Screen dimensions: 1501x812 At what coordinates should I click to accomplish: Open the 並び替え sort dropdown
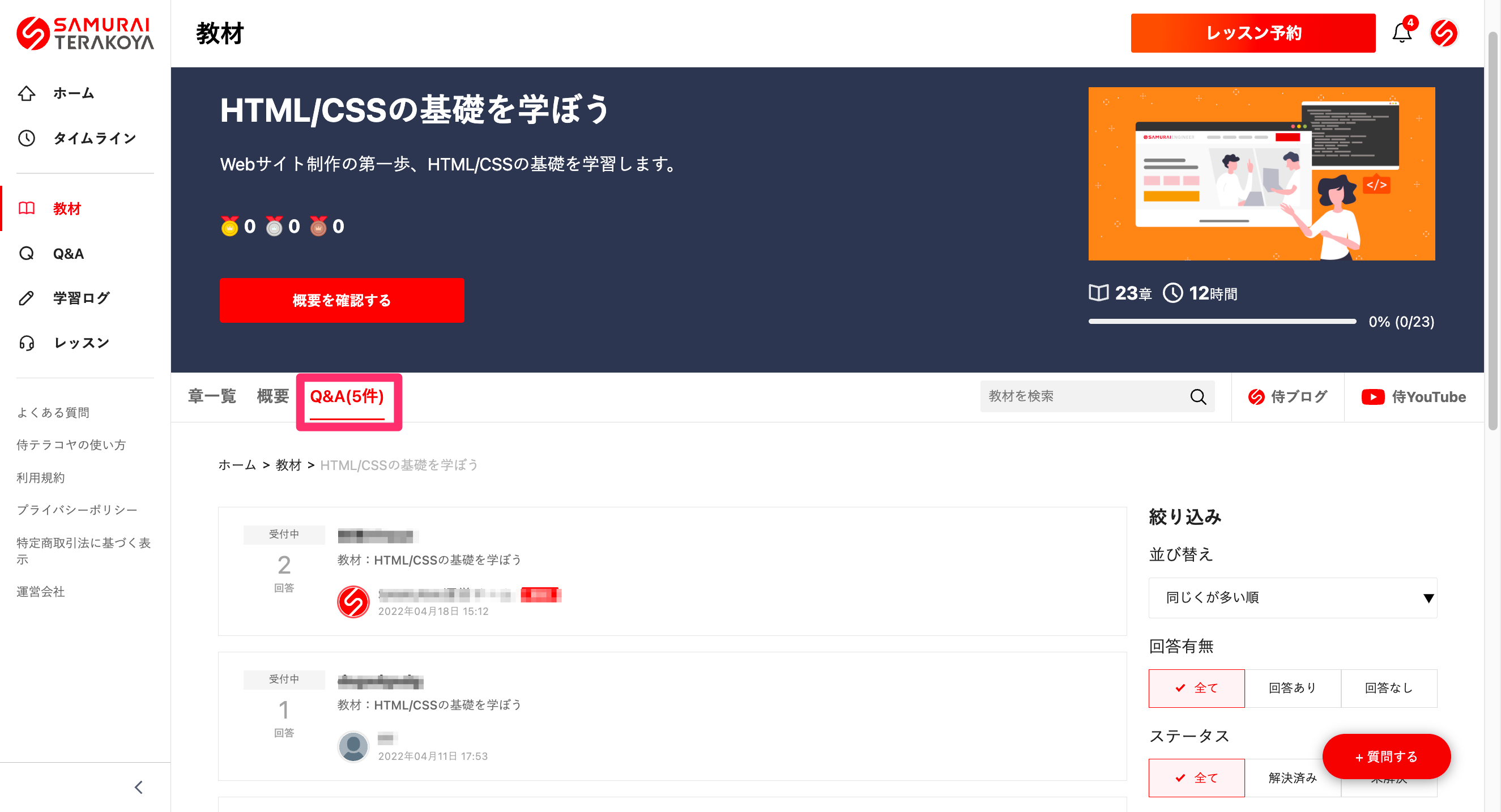(x=1292, y=597)
